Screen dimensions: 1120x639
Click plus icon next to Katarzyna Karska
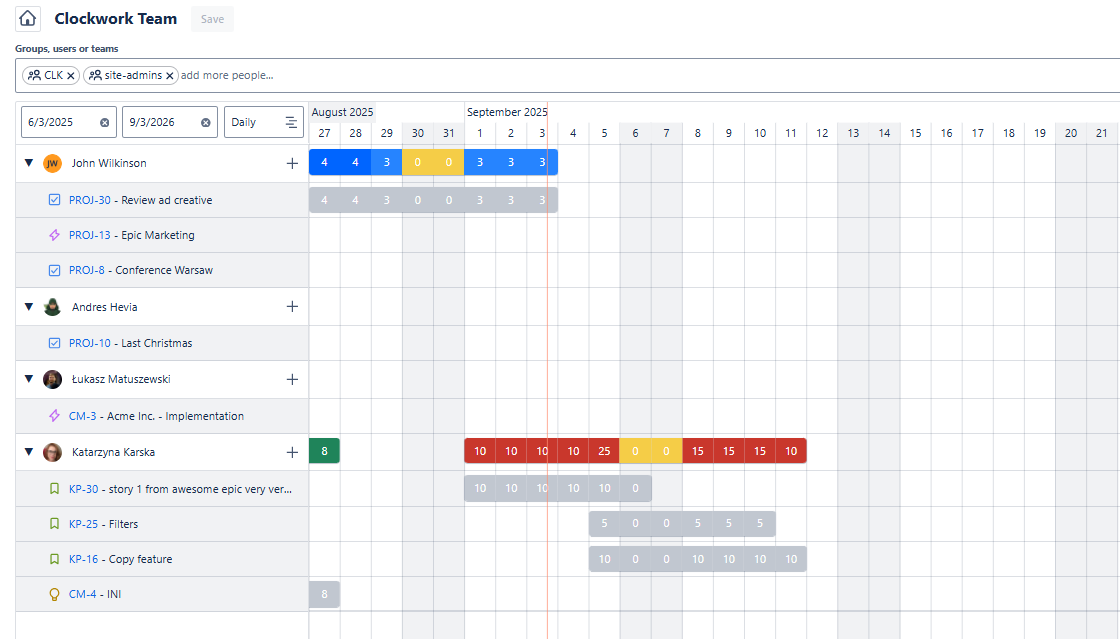tap(292, 452)
